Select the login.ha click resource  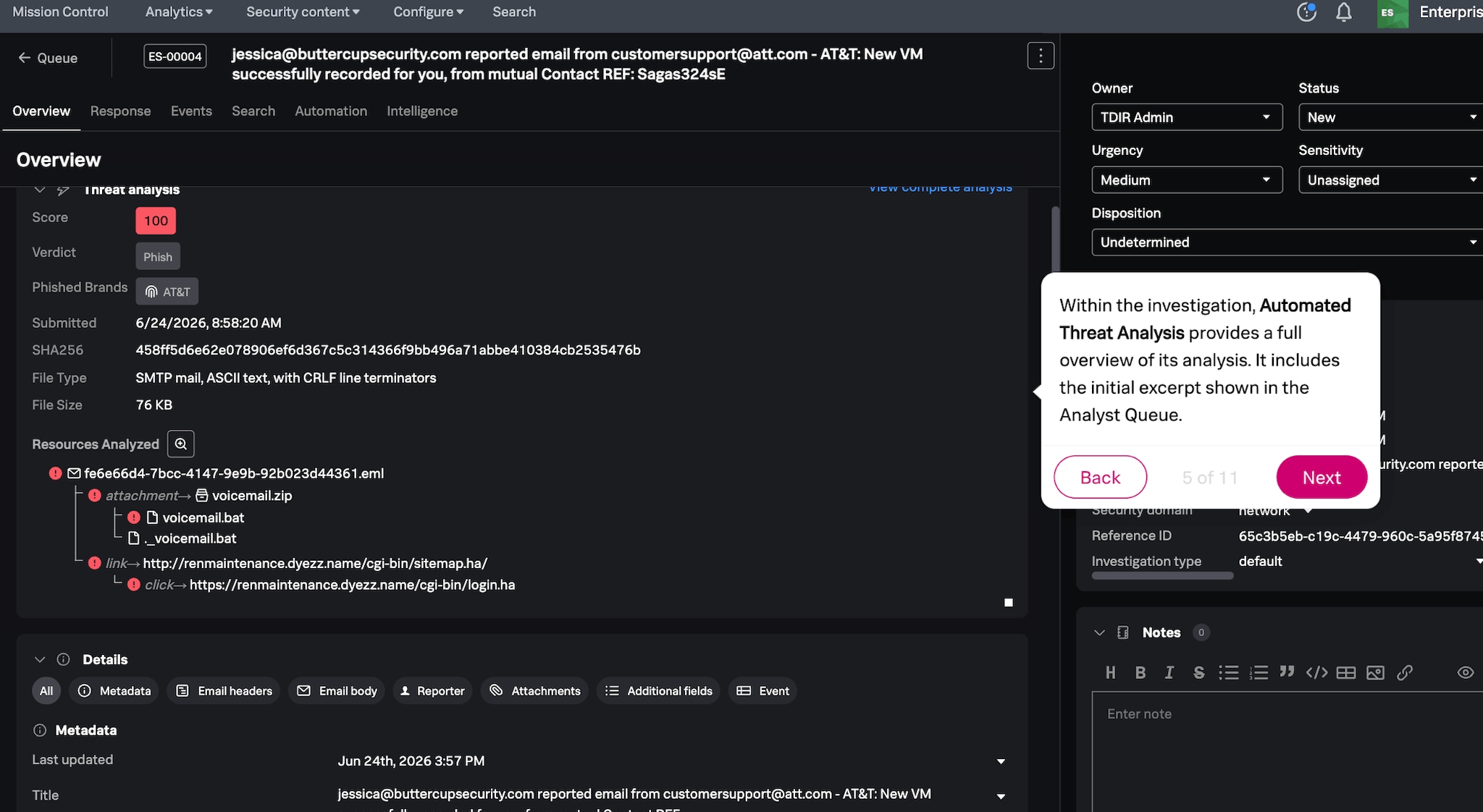tap(352, 585)
